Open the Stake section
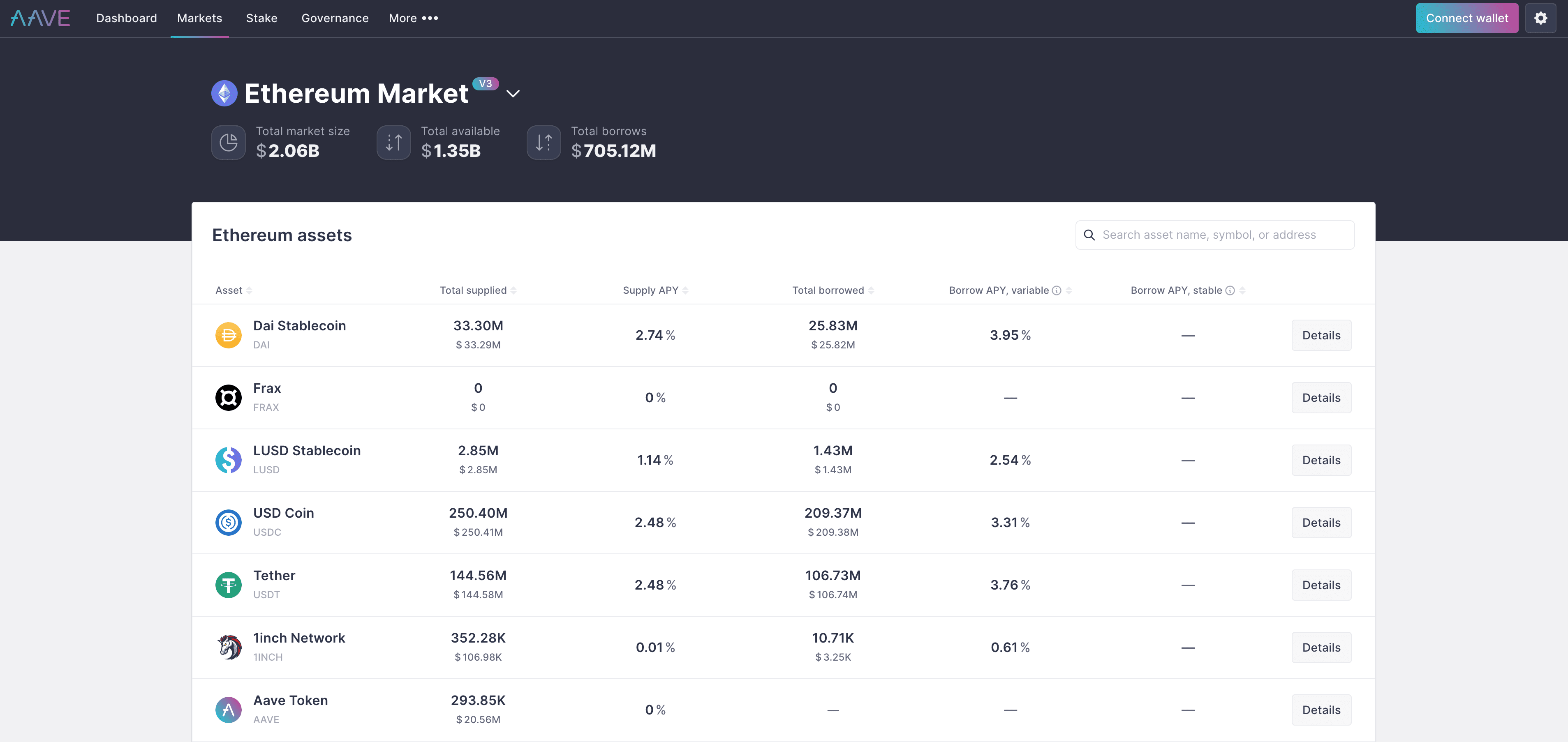The height and width of the screenshot is (742, 1568). (261, 18)
